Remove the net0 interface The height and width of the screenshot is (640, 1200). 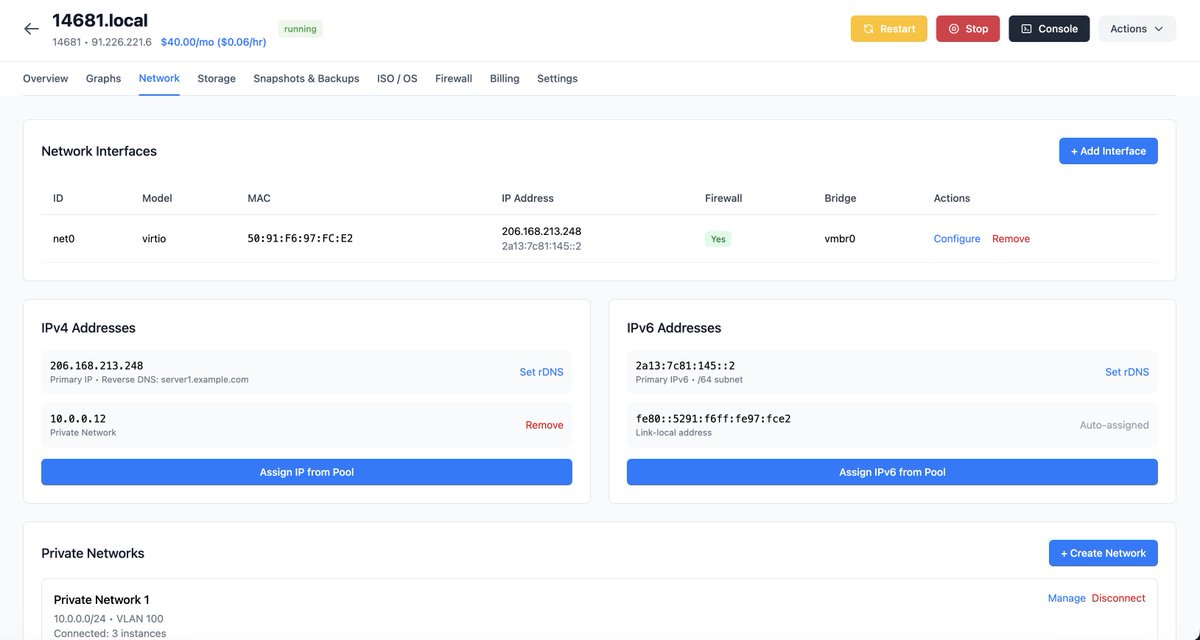[x=1011, y=239]
